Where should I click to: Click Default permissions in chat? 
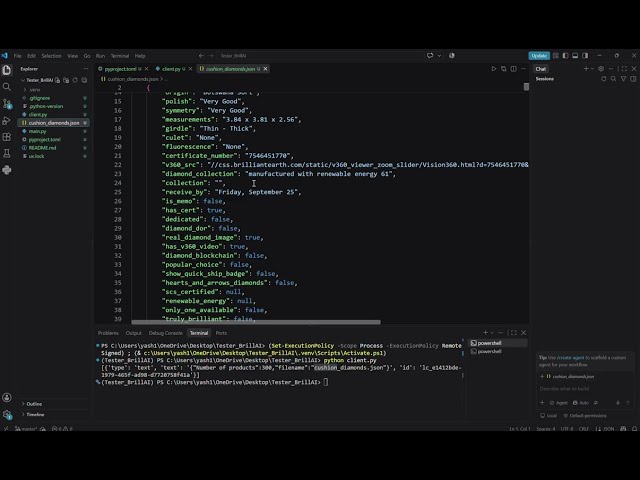coord(584,416)
